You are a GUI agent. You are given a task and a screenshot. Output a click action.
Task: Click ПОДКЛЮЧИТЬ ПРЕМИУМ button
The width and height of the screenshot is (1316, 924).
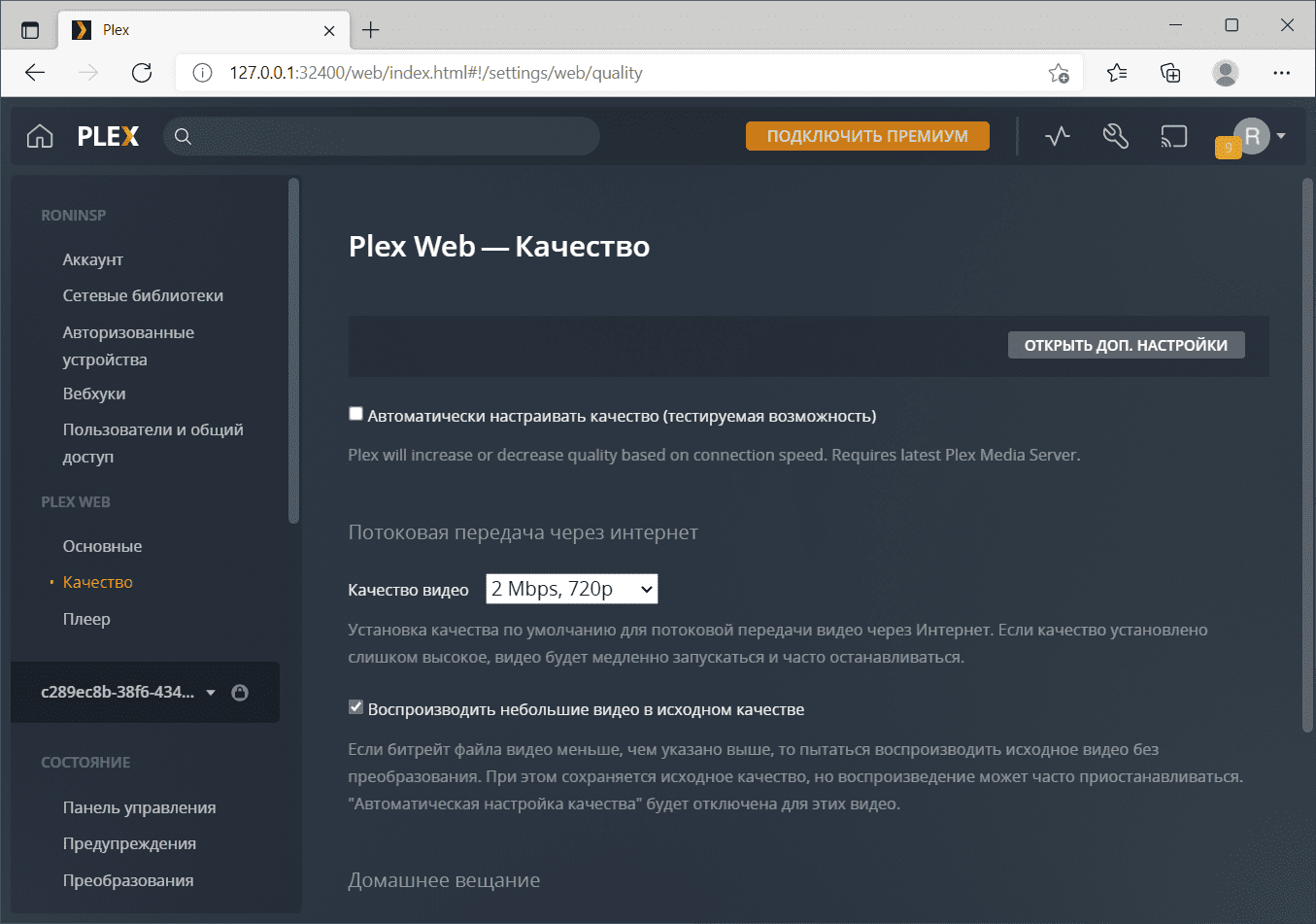pyautogui.click(x=867, y=136)
